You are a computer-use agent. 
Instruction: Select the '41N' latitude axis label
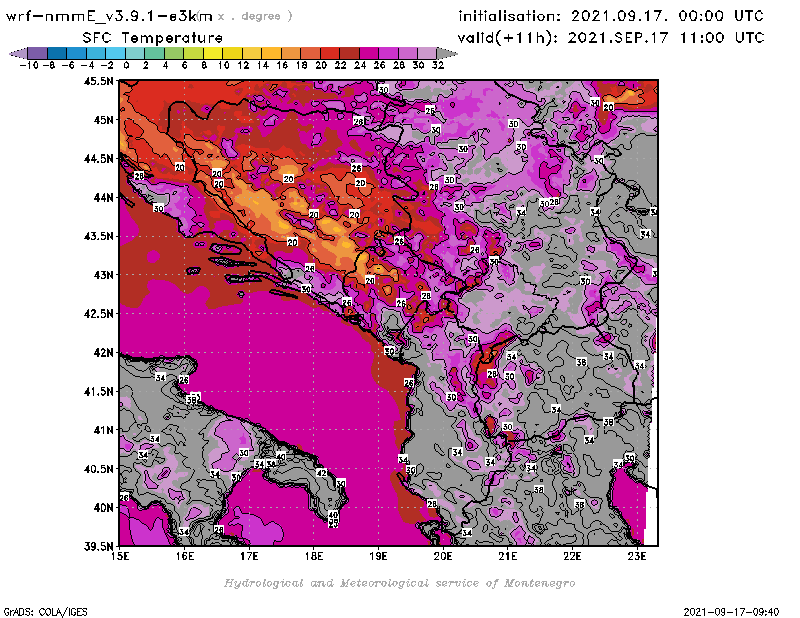[103, 430]
